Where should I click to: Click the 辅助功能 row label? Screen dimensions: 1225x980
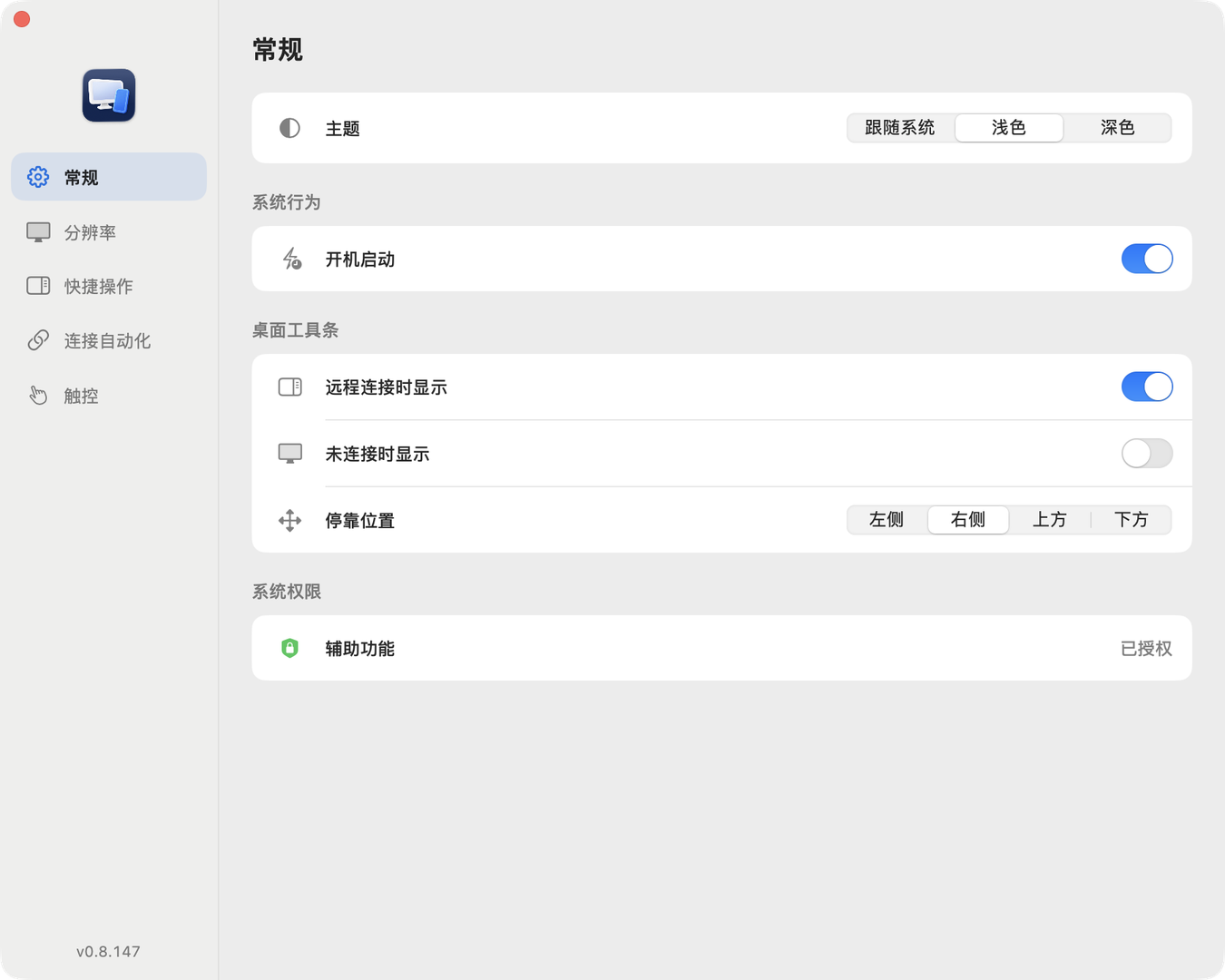pos(360,649)
